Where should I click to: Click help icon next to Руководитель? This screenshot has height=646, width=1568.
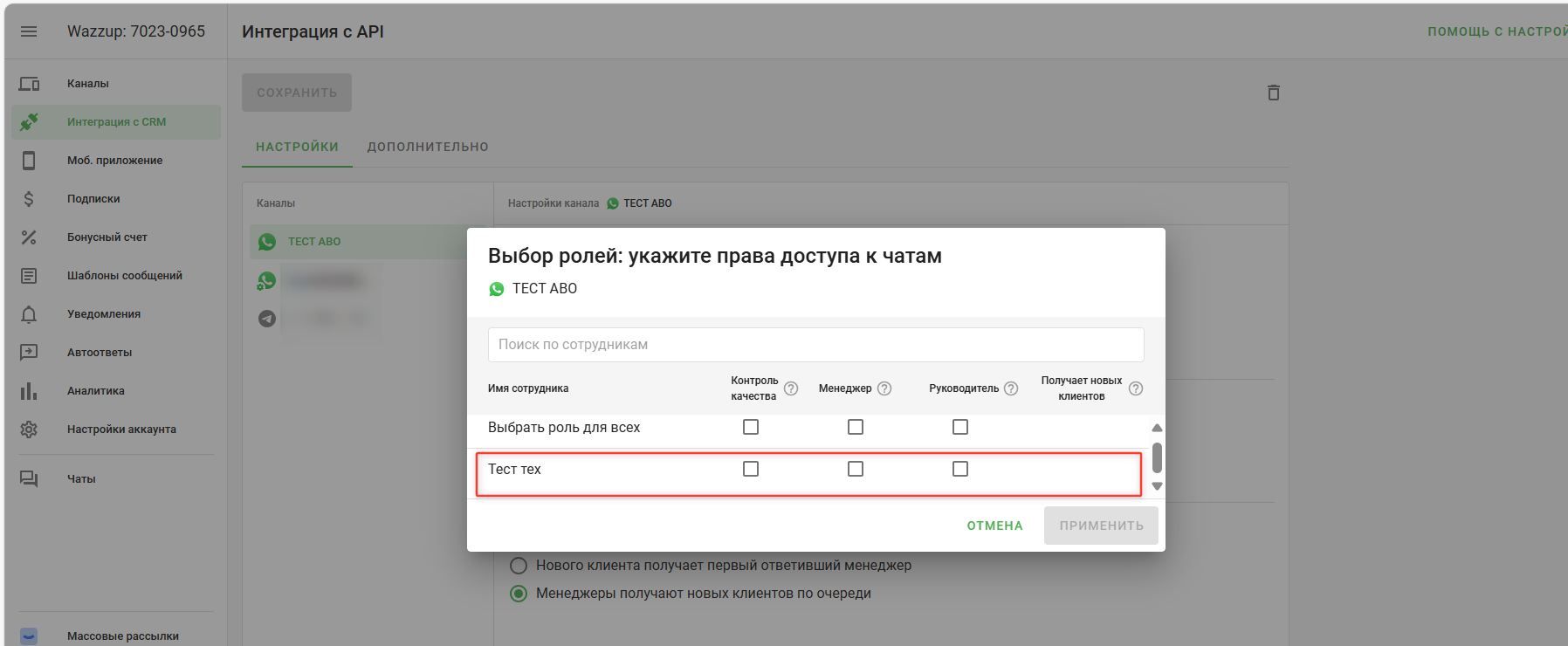click(x=1011, y=388)
